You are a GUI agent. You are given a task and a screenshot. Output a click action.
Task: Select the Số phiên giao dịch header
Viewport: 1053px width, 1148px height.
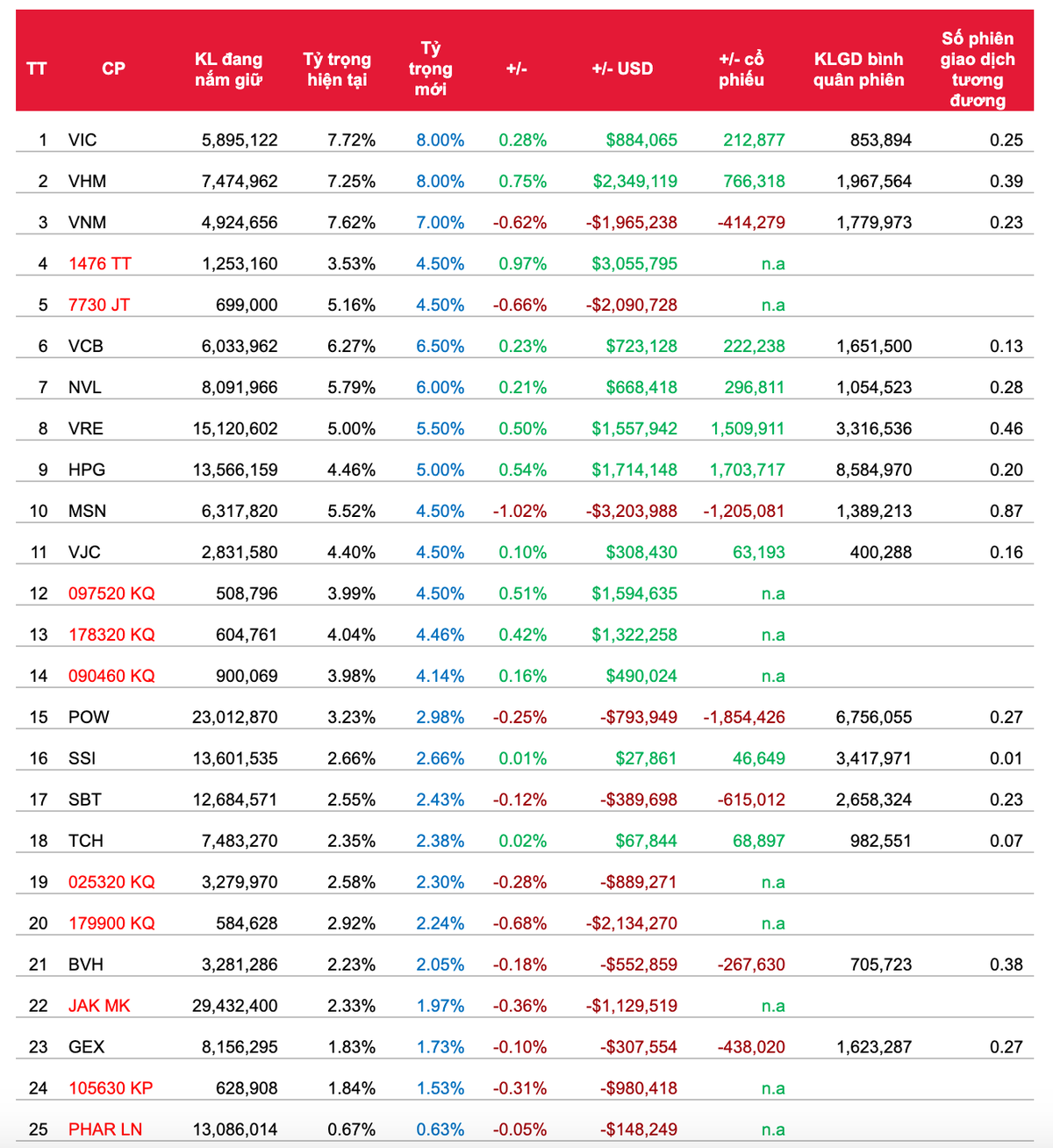978,69
